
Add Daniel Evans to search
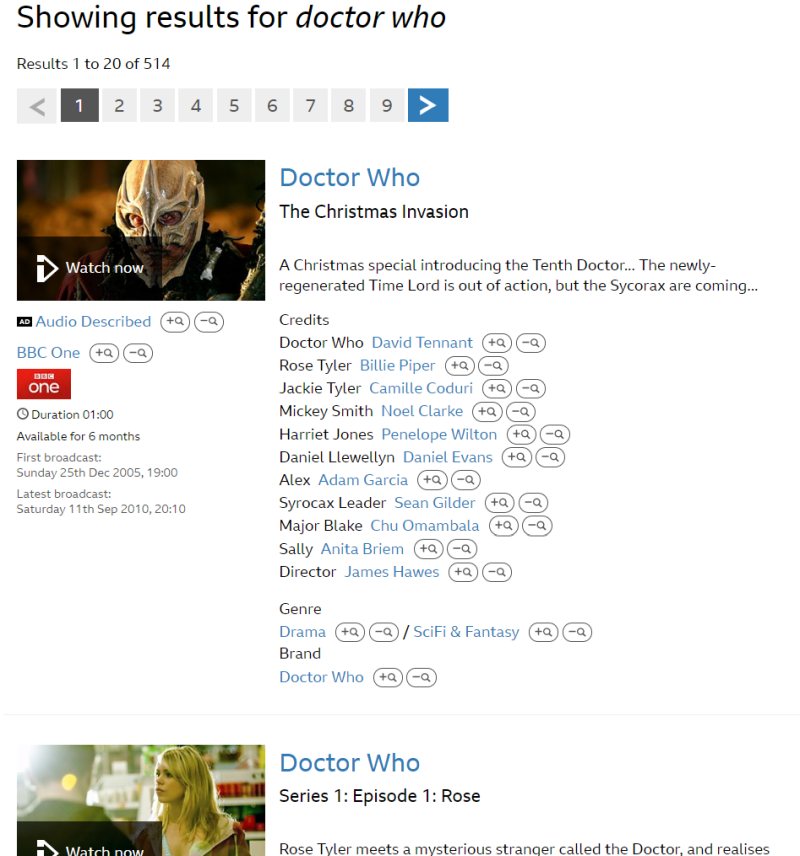click(x=516, y=457)
